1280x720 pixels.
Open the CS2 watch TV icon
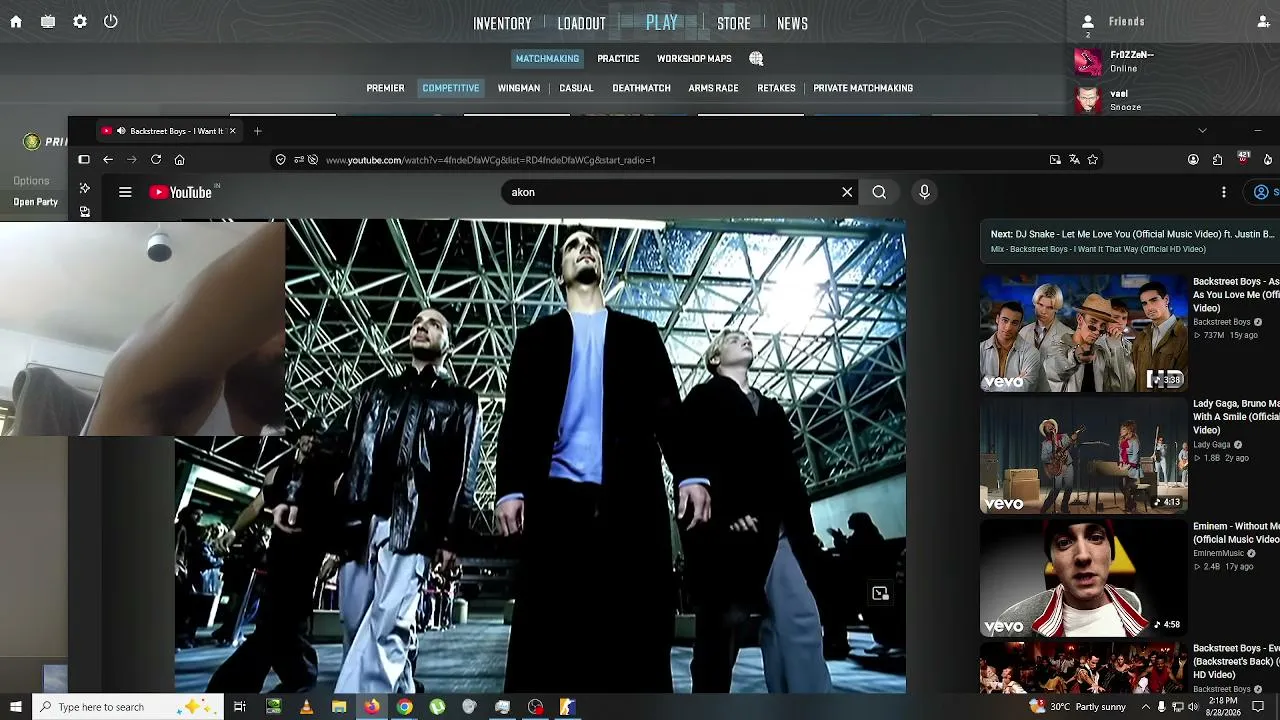[48, 22]
